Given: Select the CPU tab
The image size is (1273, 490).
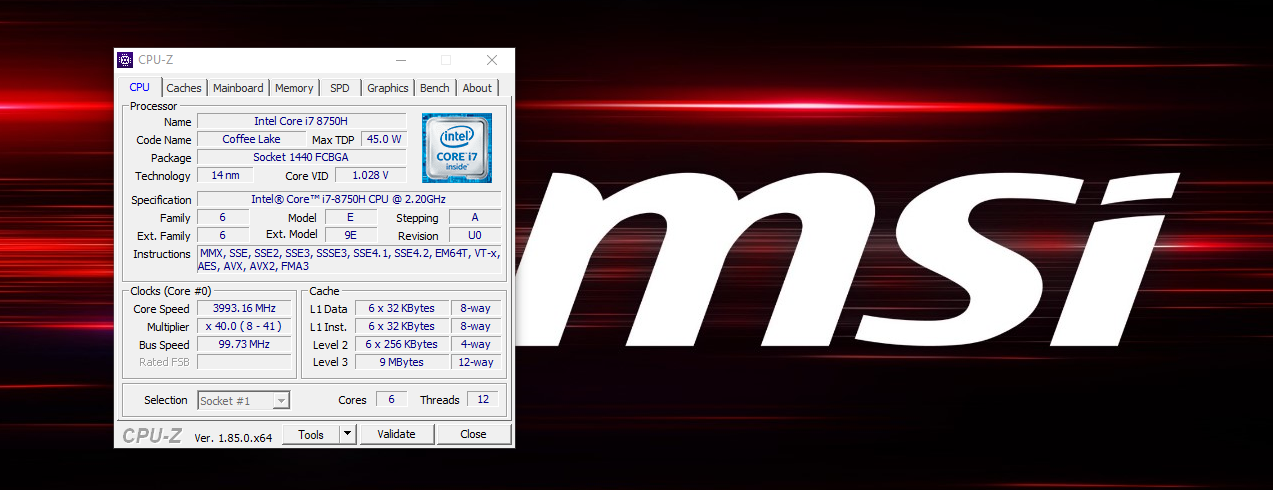Looking at the screenshot, I should [140, 87].
